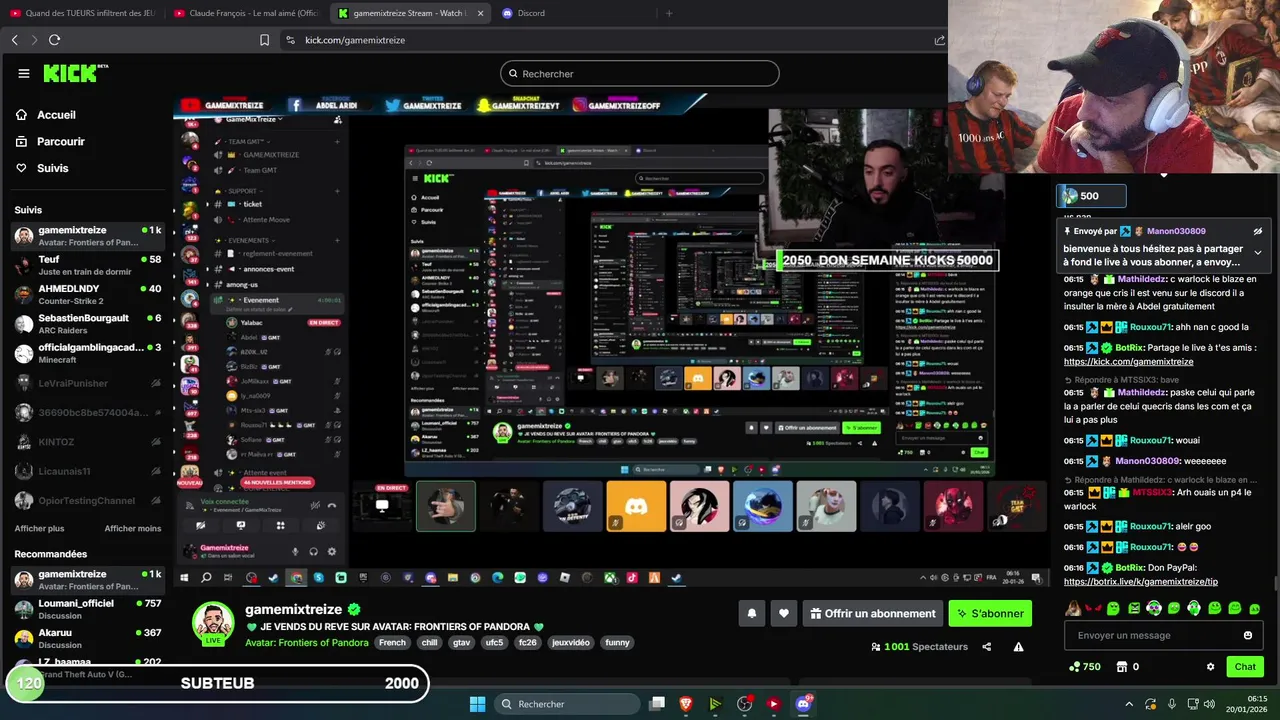The height and width of the screenshot is (720, 1280).
Task: Open chat settings via the gear icon
Action: 1210,667
